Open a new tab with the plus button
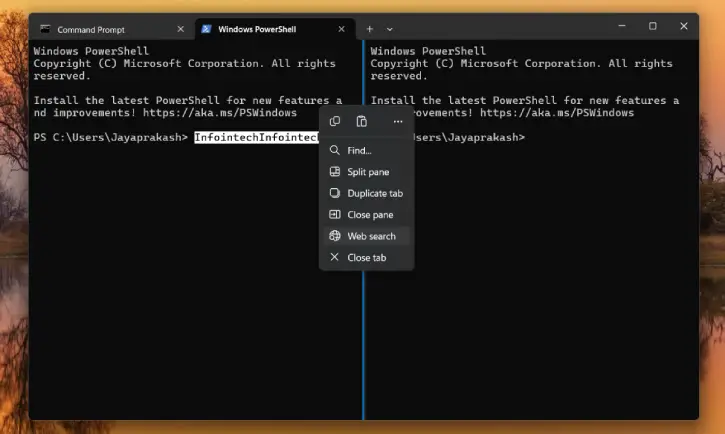Viewport: 725px width, 434px height. pos(369,29)
